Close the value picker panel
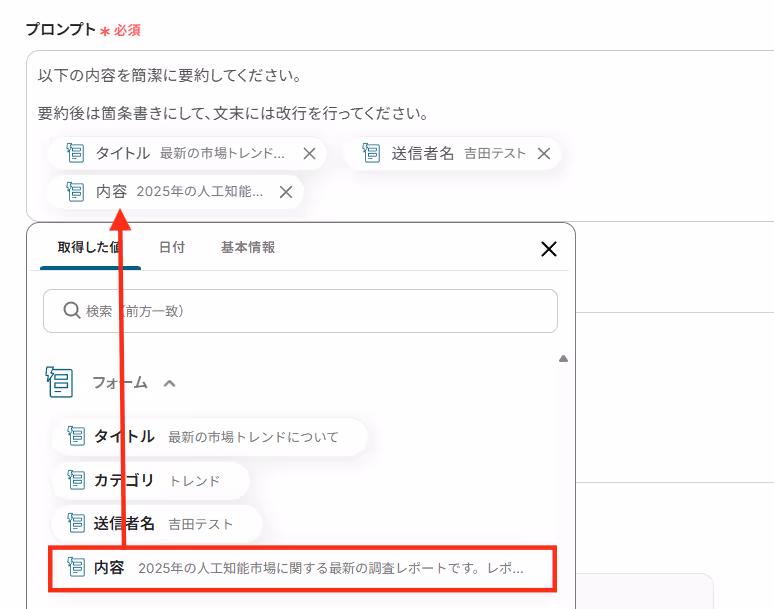 (x=549, y=249)
